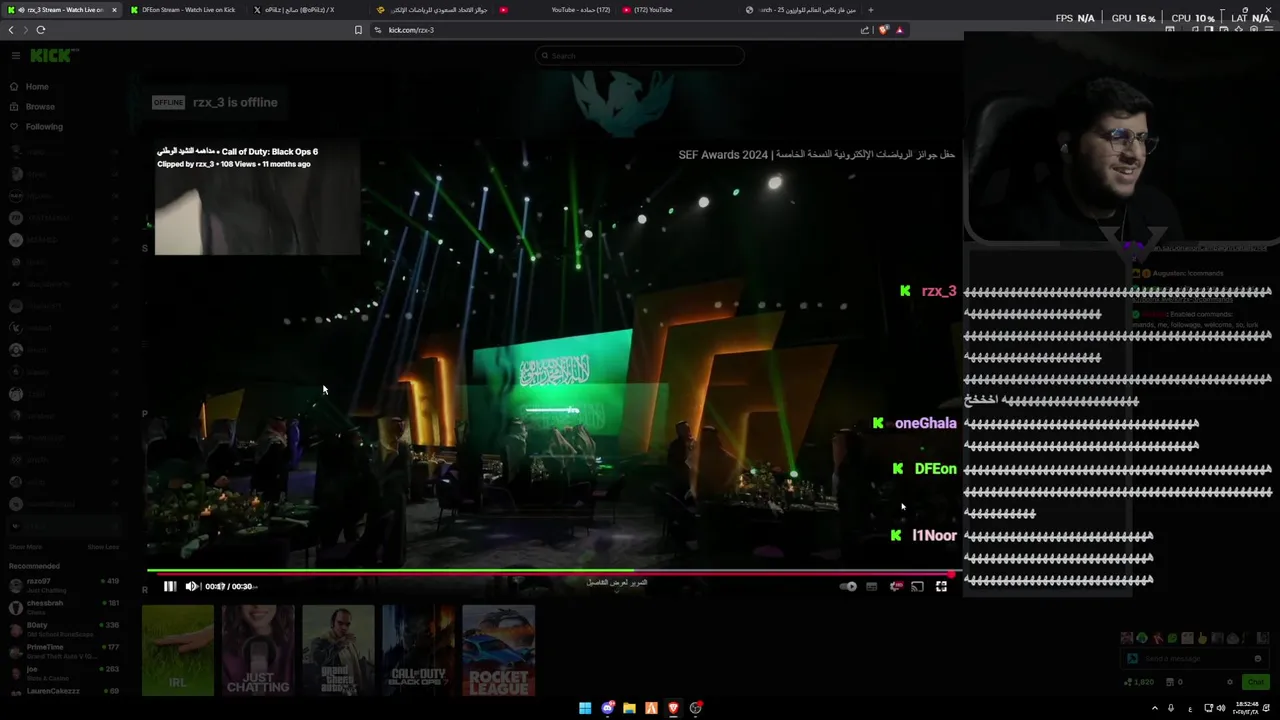1280x720 pixels.
Task: Open Brave browser from taskbar
Action: tap(673, 708)
